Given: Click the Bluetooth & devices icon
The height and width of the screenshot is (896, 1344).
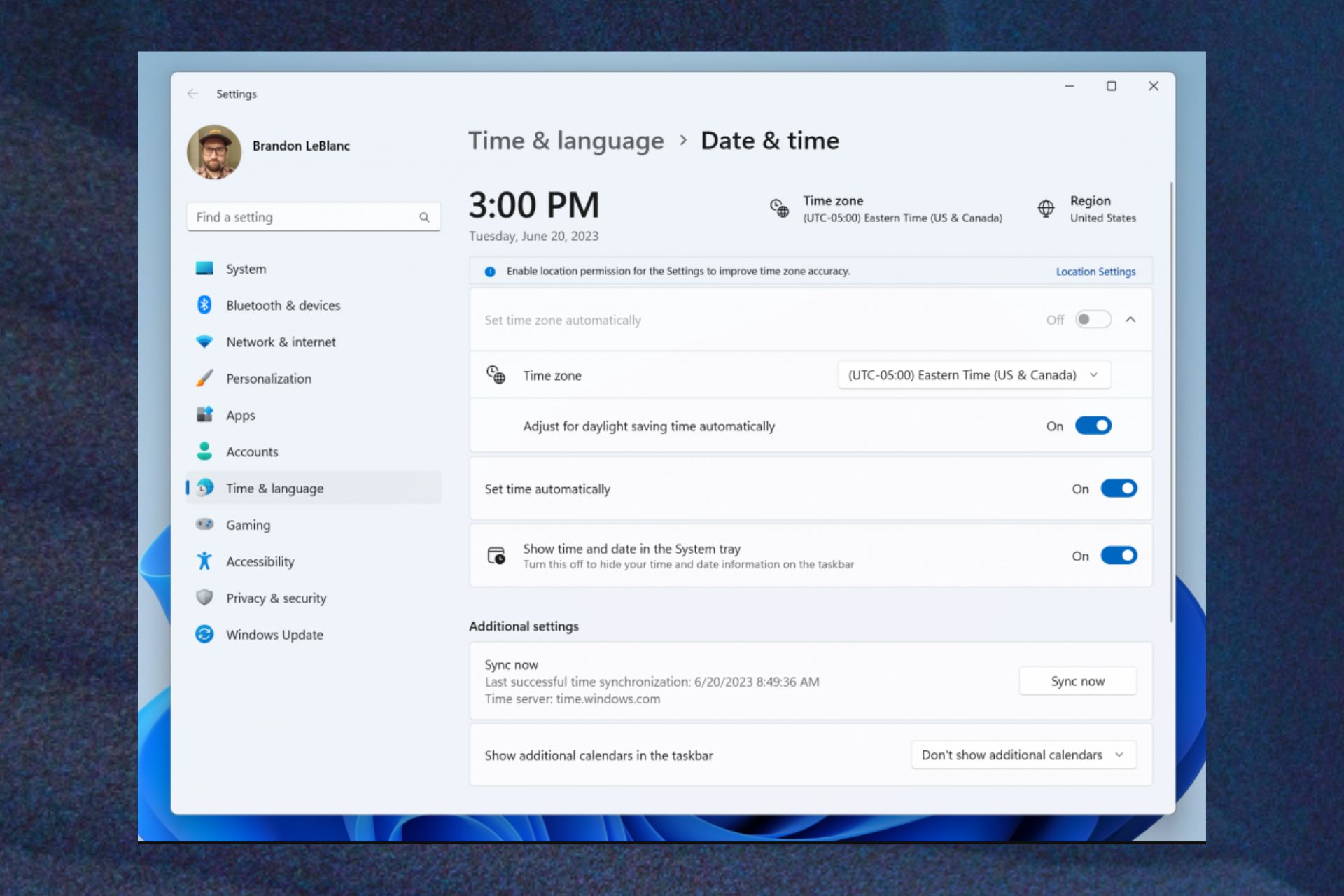Looking at the screenshot, I should pos(204,305).
